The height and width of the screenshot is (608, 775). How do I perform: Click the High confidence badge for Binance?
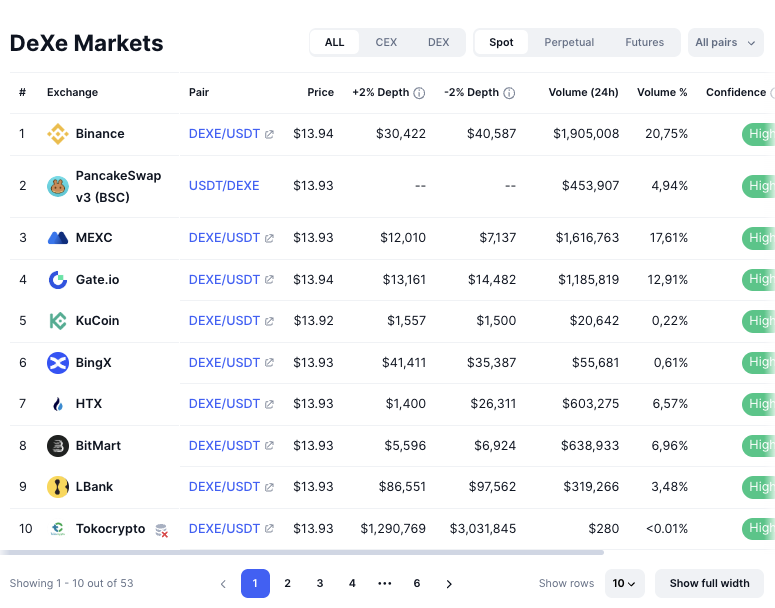click(x=758, y=134)
